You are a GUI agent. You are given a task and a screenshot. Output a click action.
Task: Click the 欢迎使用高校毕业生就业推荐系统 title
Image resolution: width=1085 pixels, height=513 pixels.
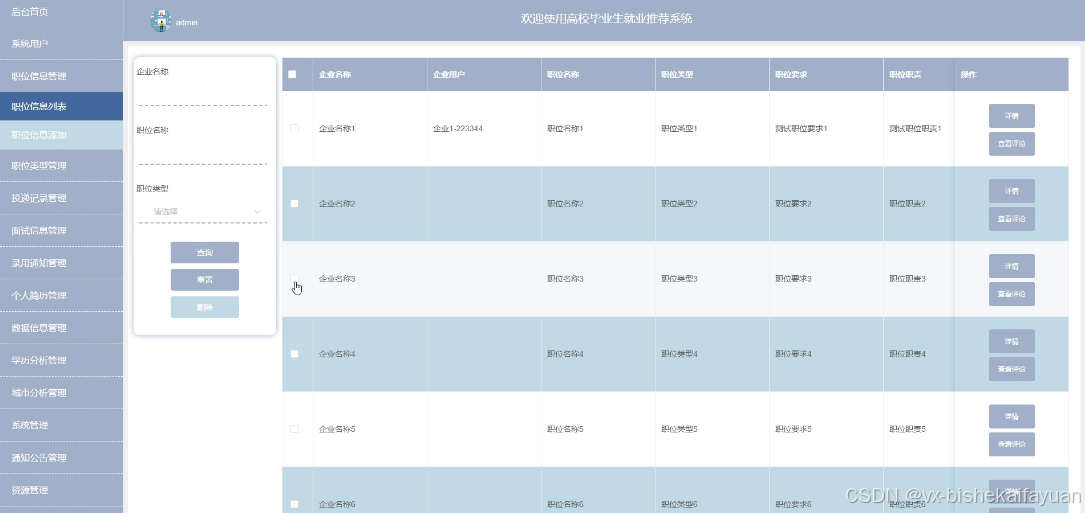pos(606,19)
